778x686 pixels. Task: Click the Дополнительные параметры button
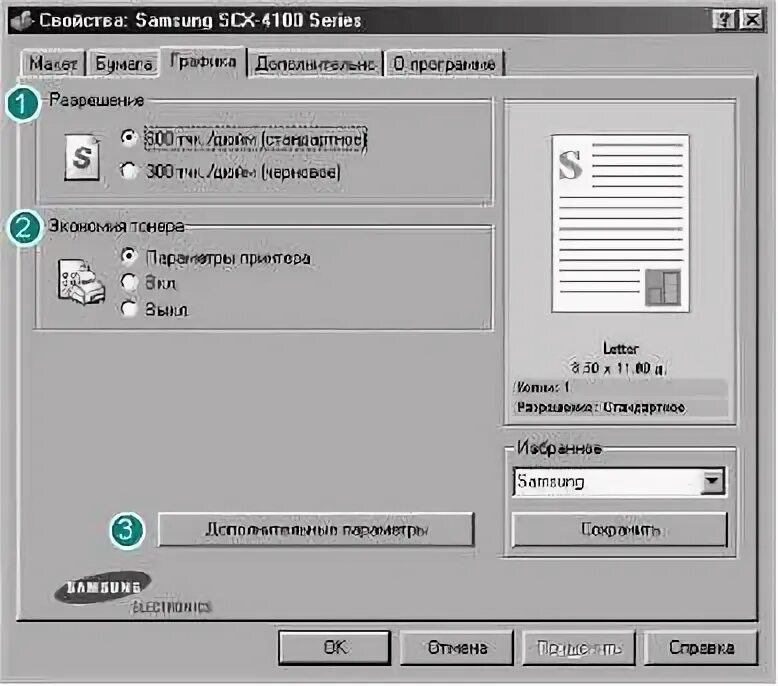point(316,529)
